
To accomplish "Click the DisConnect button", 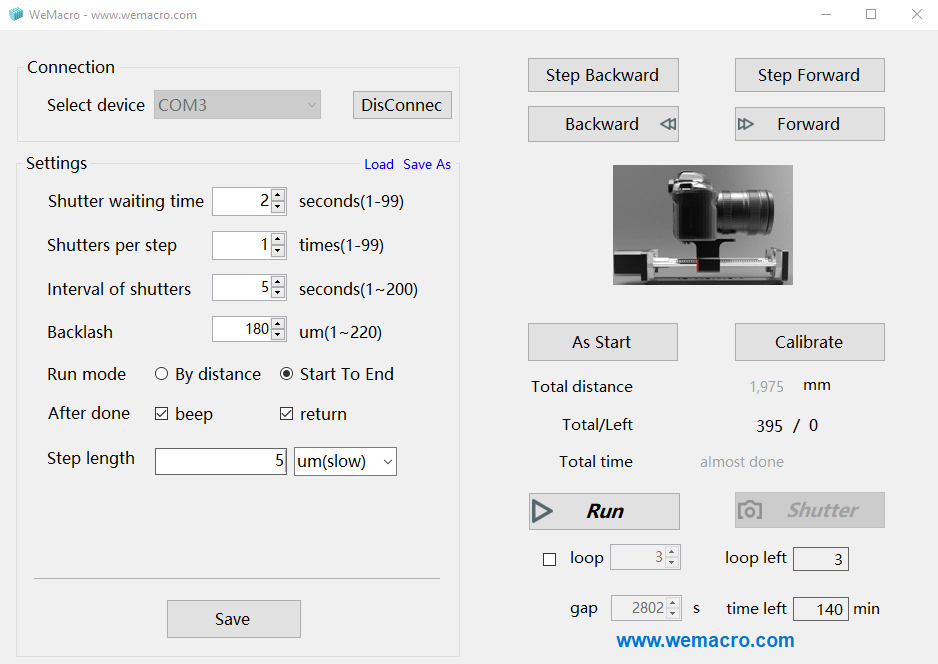I will point(402,105).
